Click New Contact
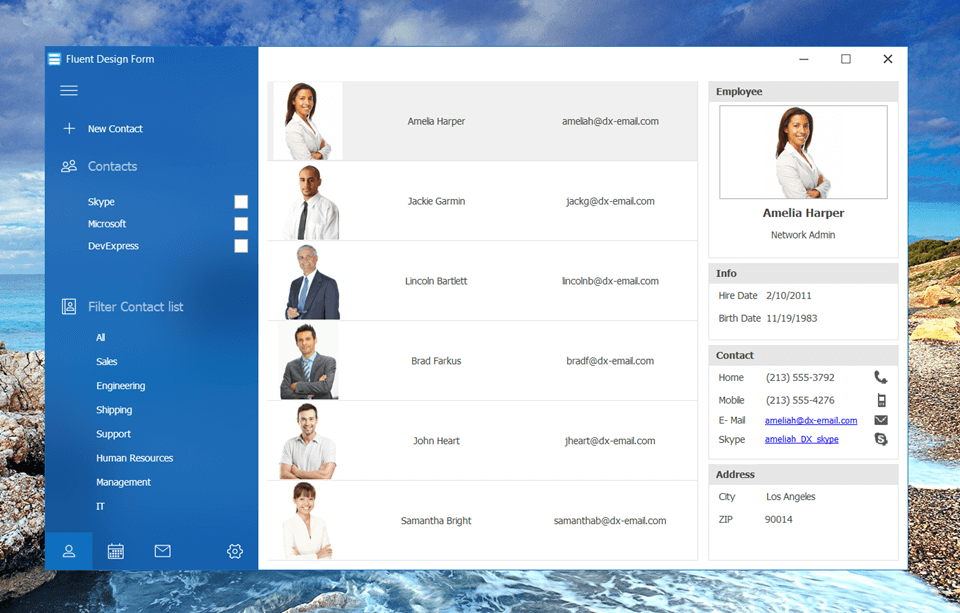 click(x=112, y=128)
